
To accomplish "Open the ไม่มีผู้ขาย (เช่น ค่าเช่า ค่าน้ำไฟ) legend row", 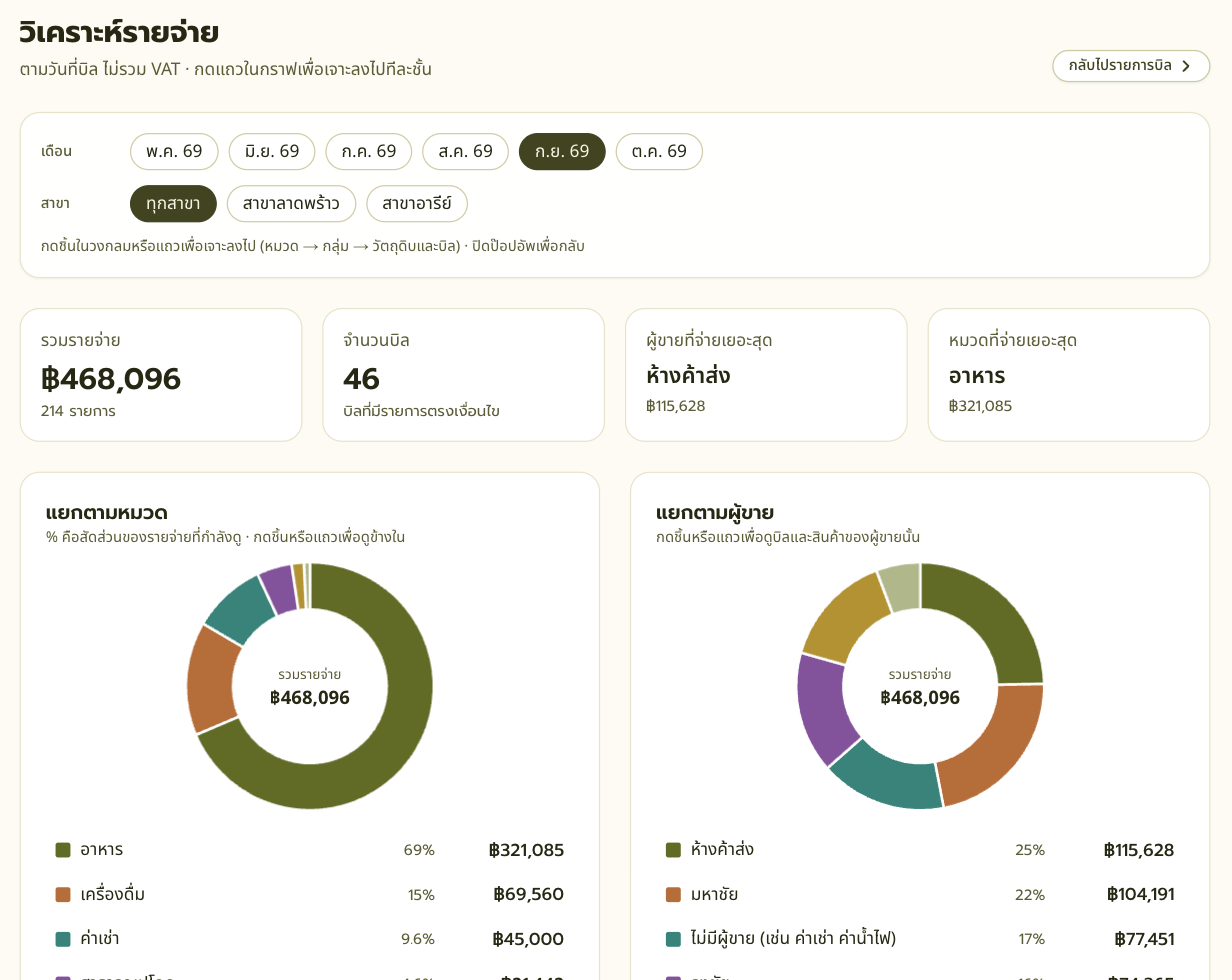I will tap(920, 939).
